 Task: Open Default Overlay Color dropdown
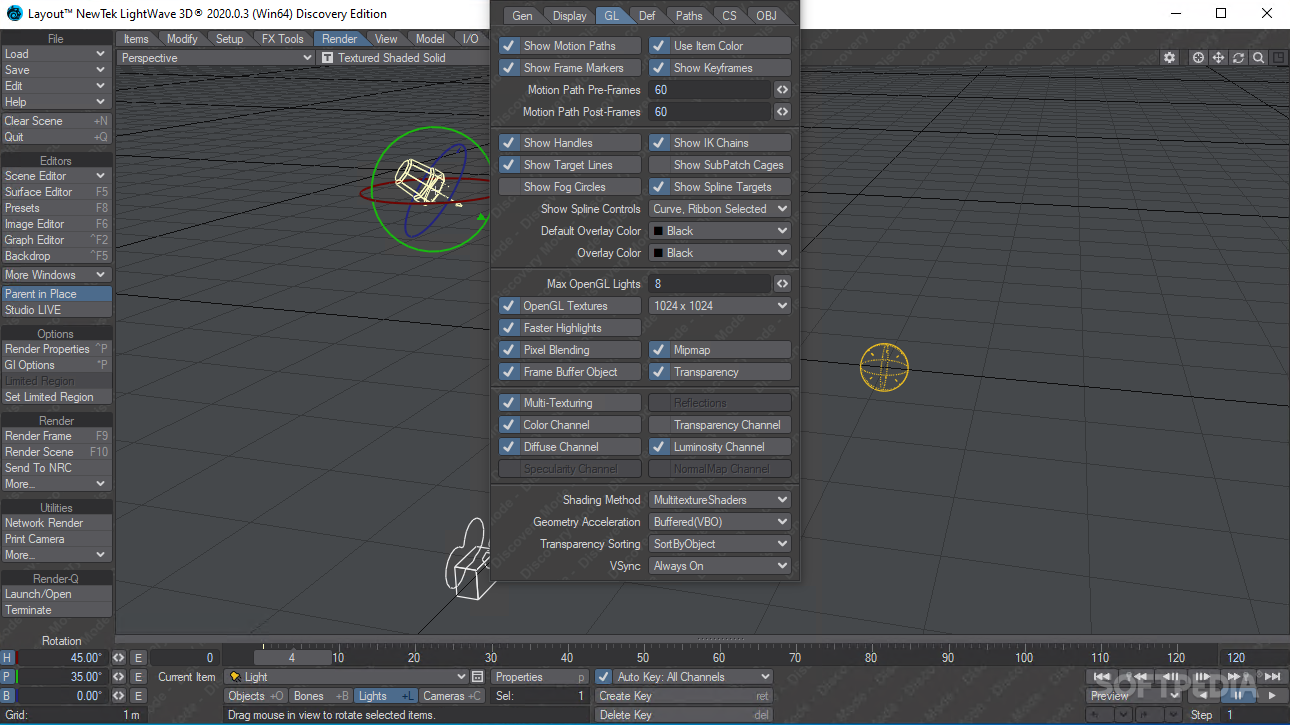(720, 231)
